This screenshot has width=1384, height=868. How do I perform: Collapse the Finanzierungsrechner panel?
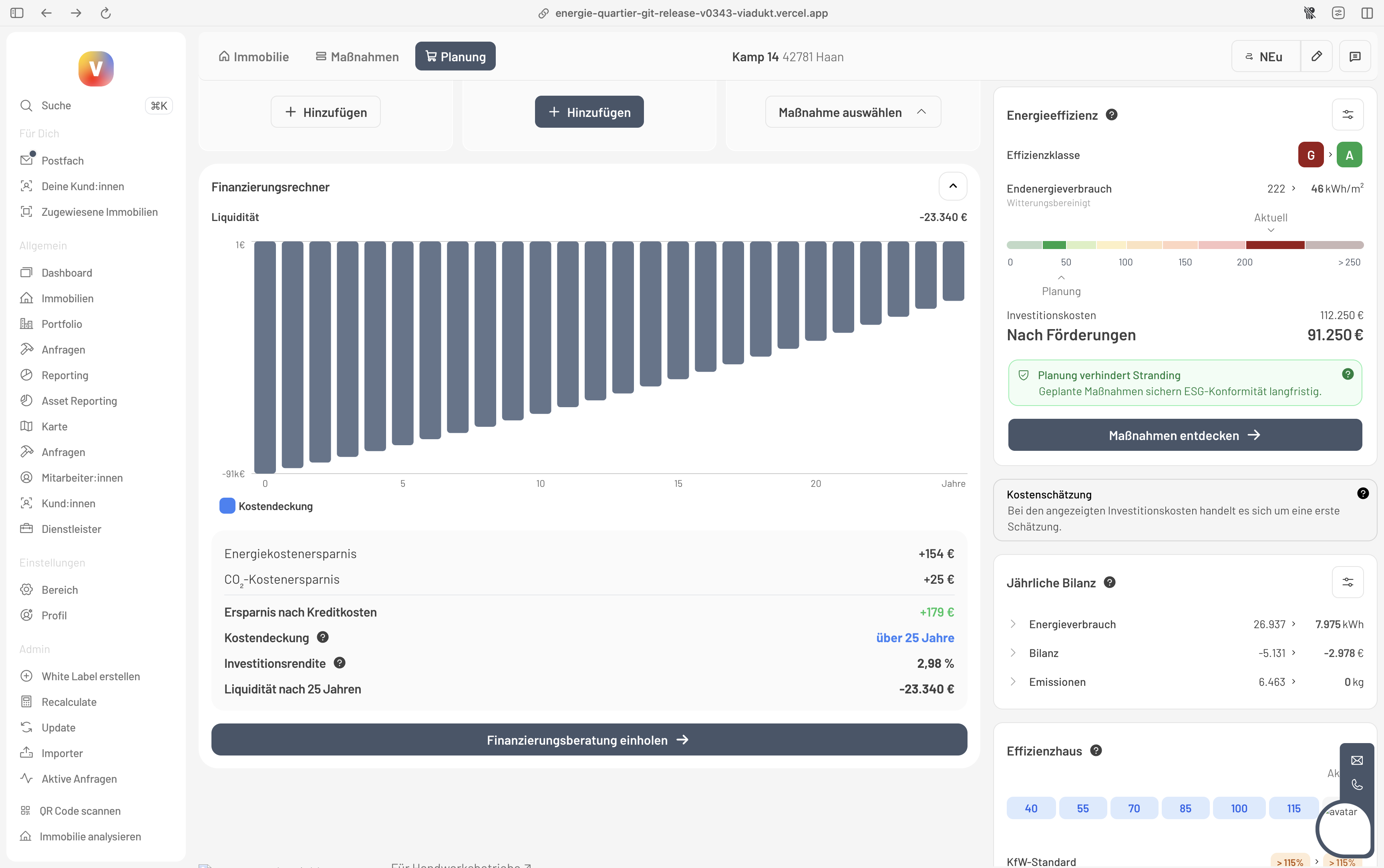pyautogui.click(x=952, y=186)
